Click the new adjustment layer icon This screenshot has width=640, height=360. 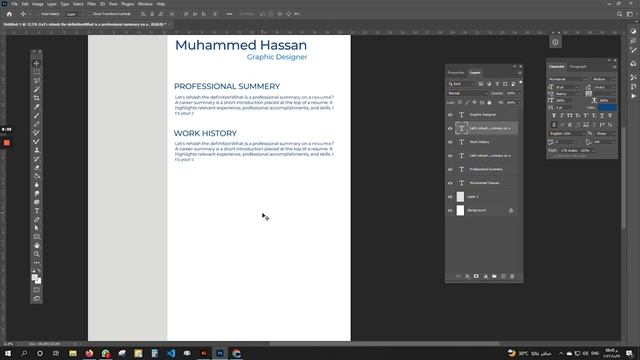[485, 276]
